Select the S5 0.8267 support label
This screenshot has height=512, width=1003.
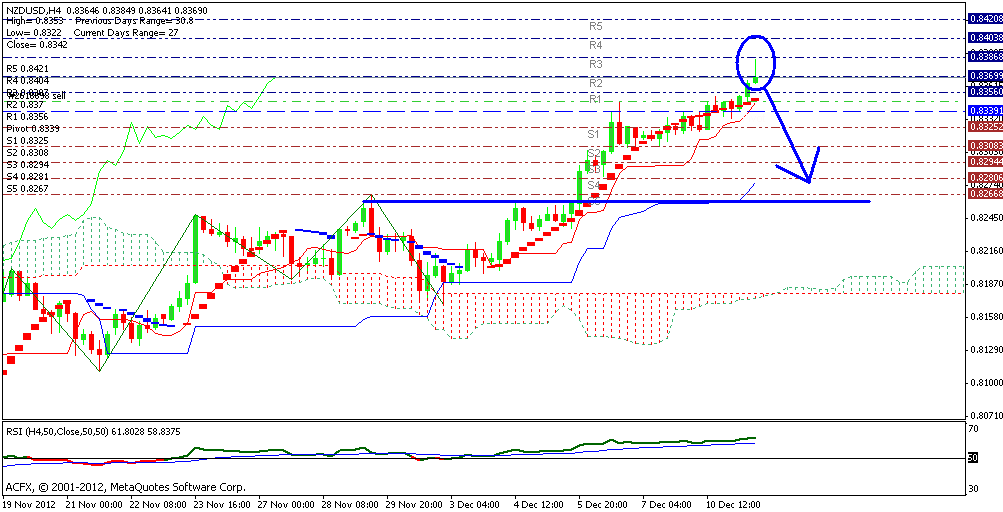click(x=27, y=188)
